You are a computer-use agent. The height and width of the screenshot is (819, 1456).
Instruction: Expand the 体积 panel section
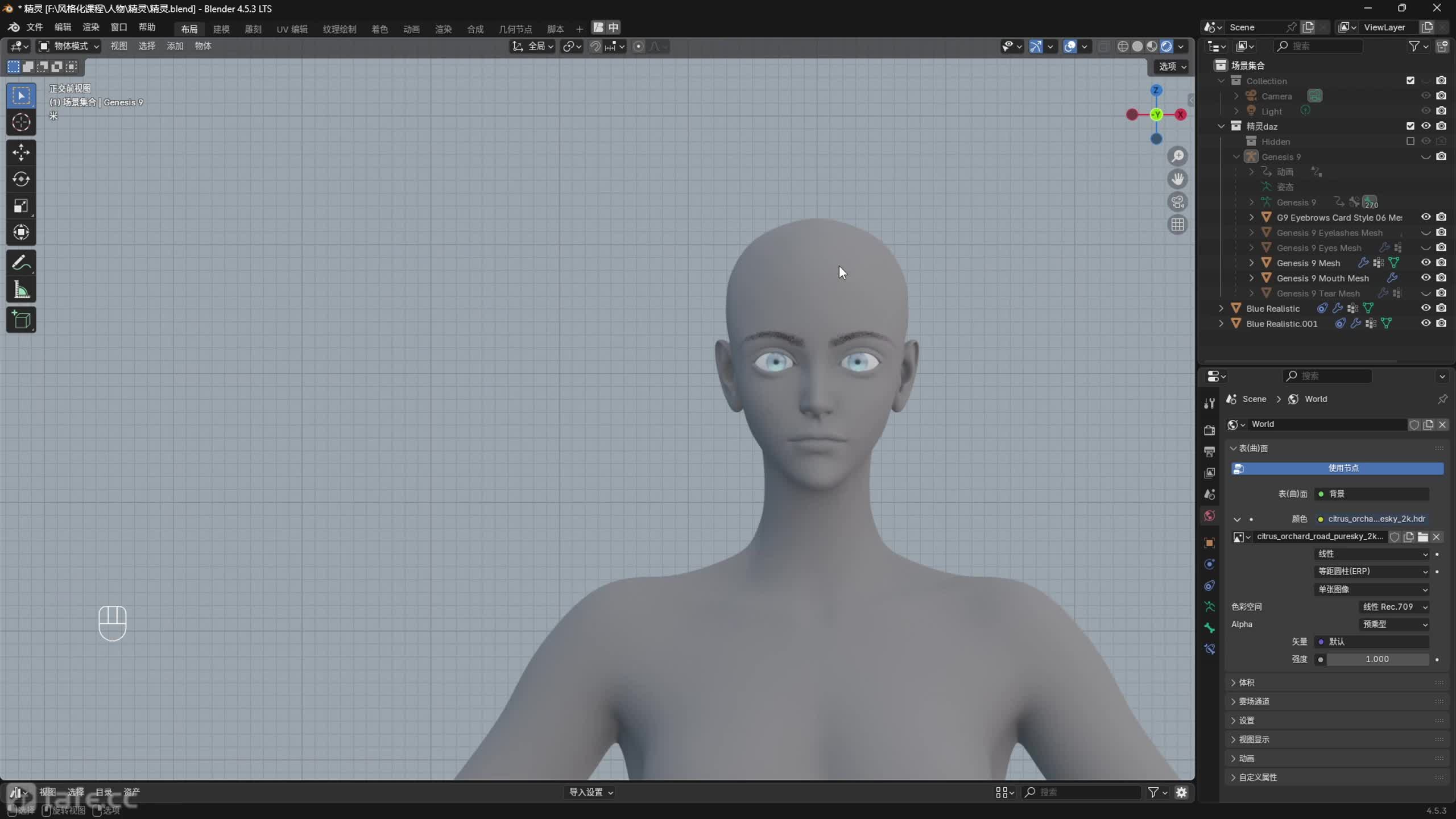(1246, 682)
